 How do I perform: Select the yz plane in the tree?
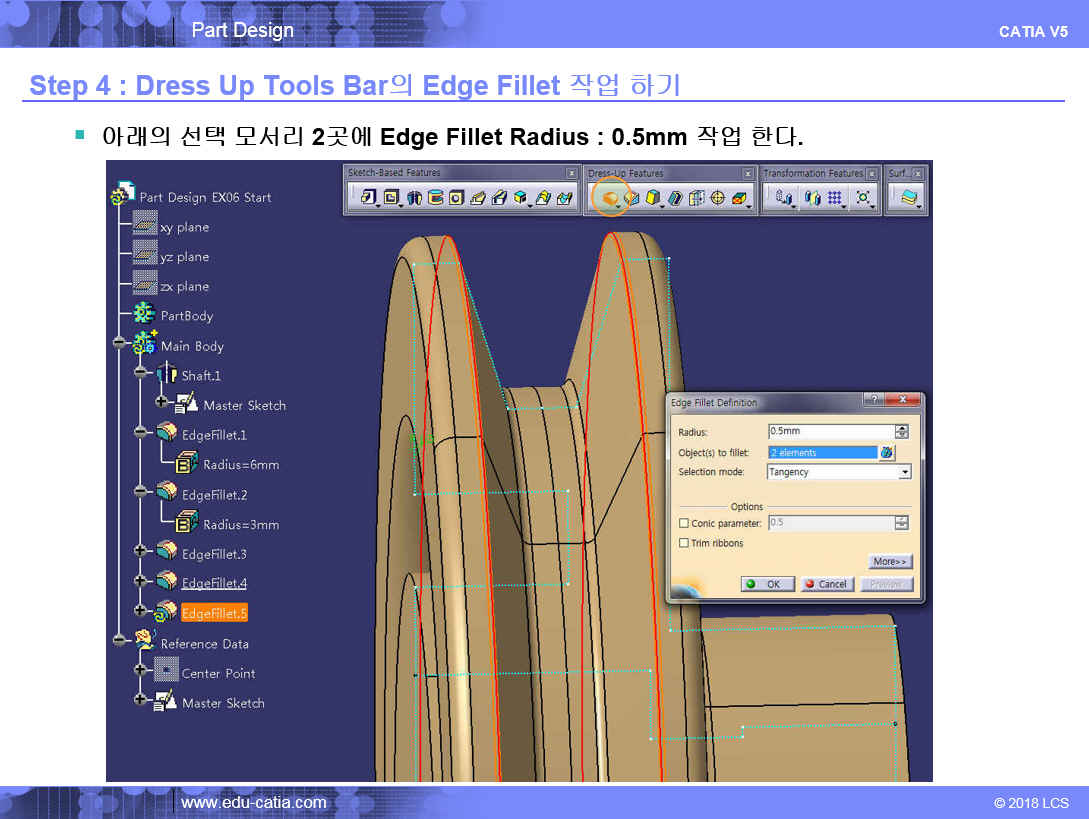184,257
